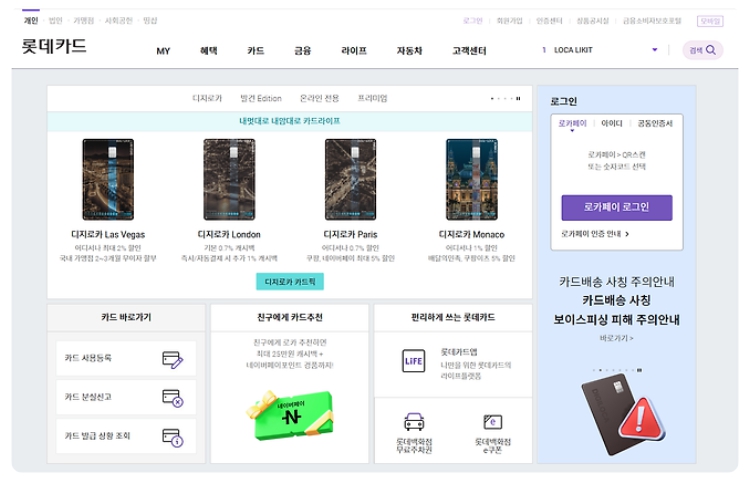The width and height of the screenshot is (747, 479).
Task: Click the 디지로카 Monaco title
Action: pos(472,234)
